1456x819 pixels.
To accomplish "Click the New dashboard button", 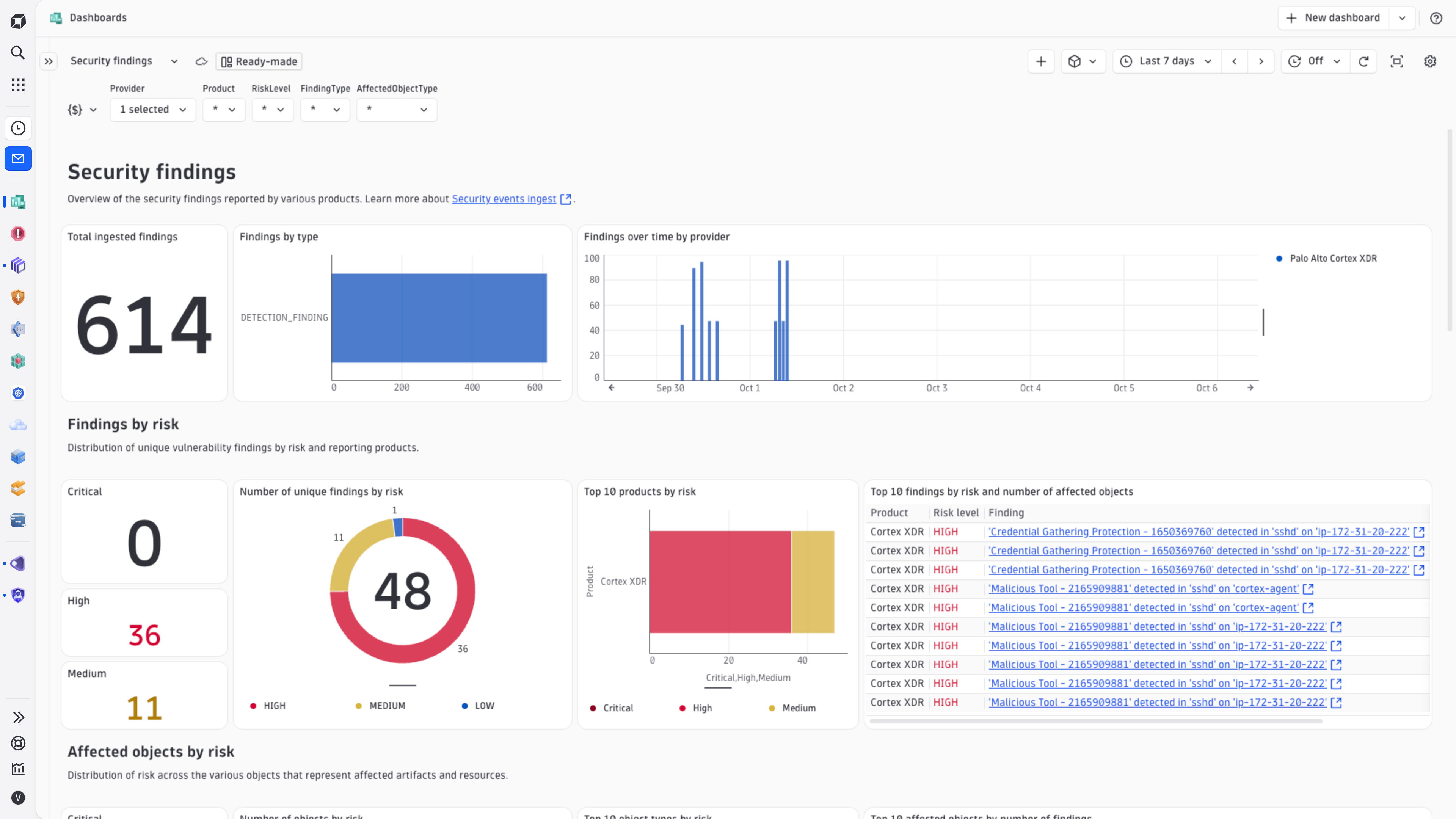I will (x=1334, y=18).
